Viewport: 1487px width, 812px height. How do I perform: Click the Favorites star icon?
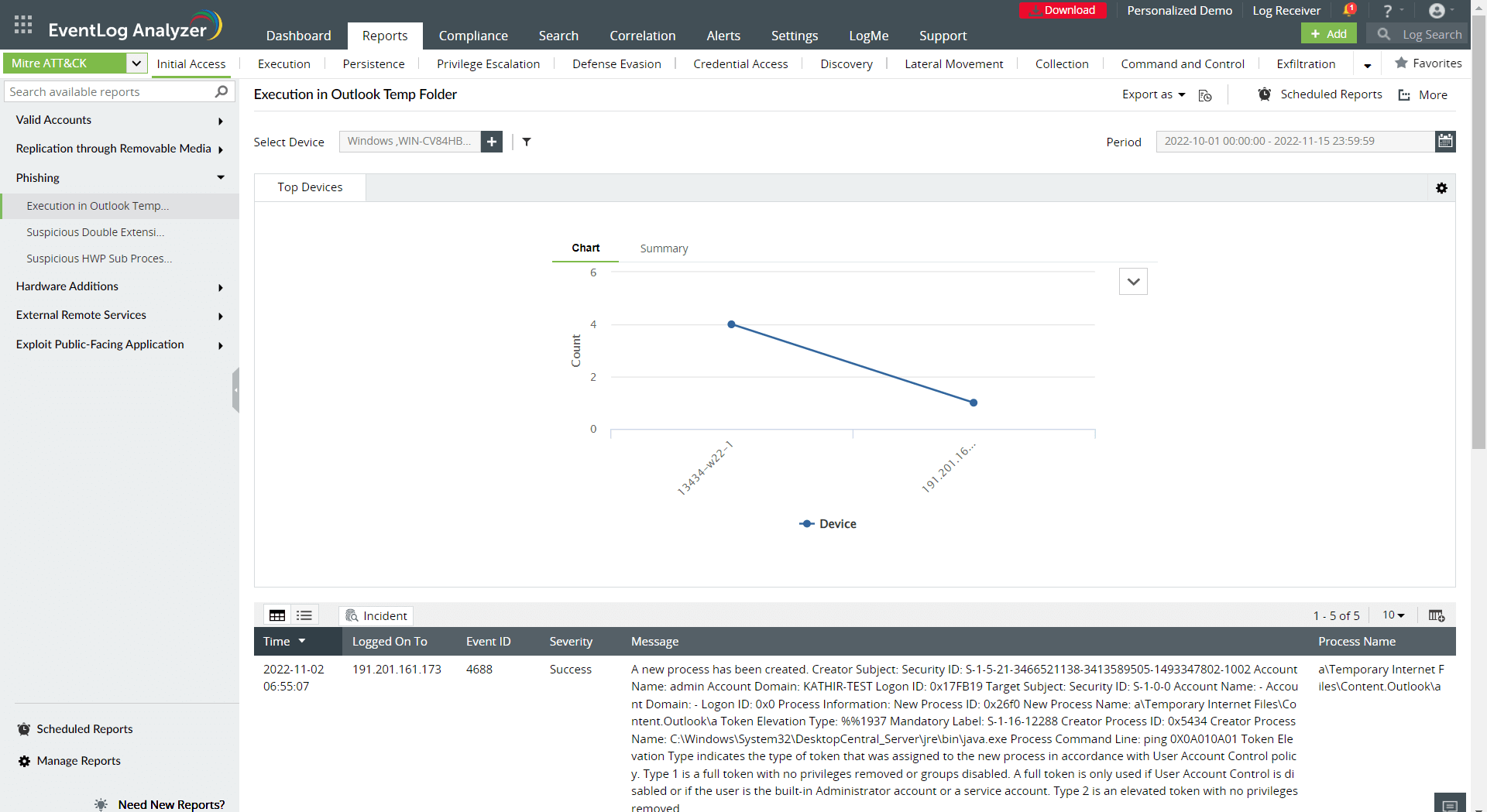1401,63
